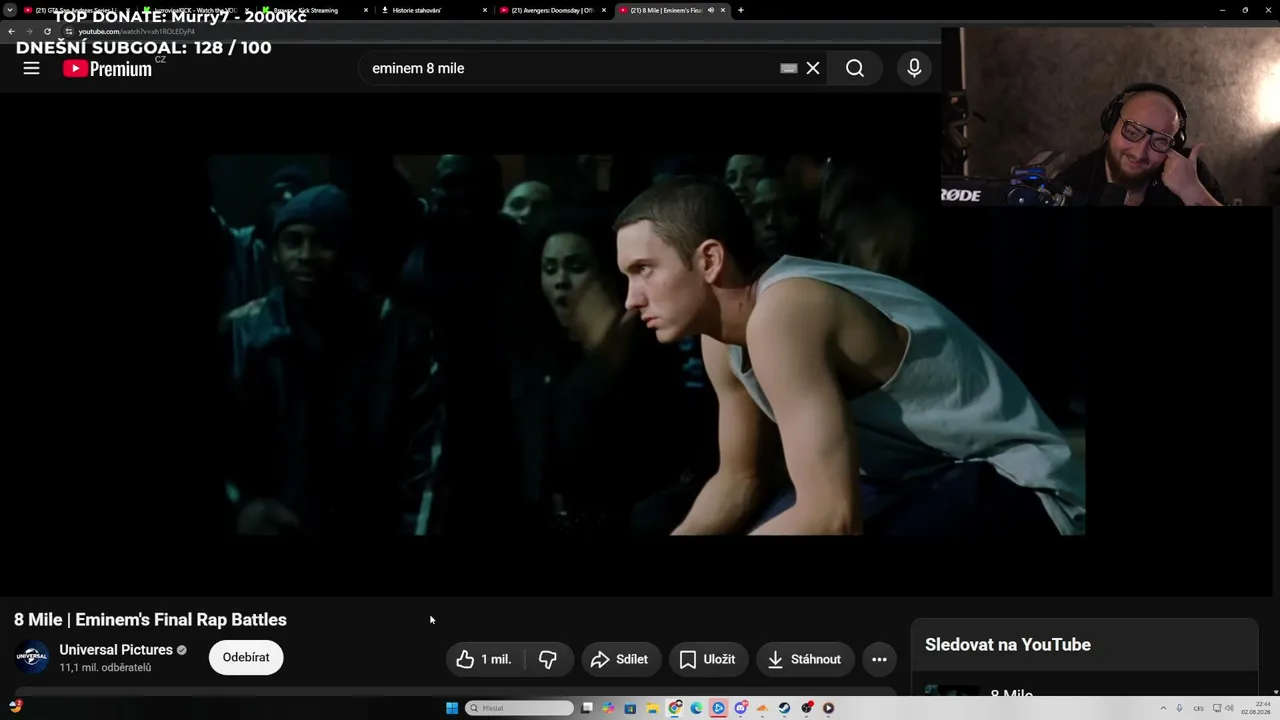This screenshot has width=1280, height=720.
Task: Open the Universal Pictures channel name link
Action: pyautogui.click(x=116, y=650)
